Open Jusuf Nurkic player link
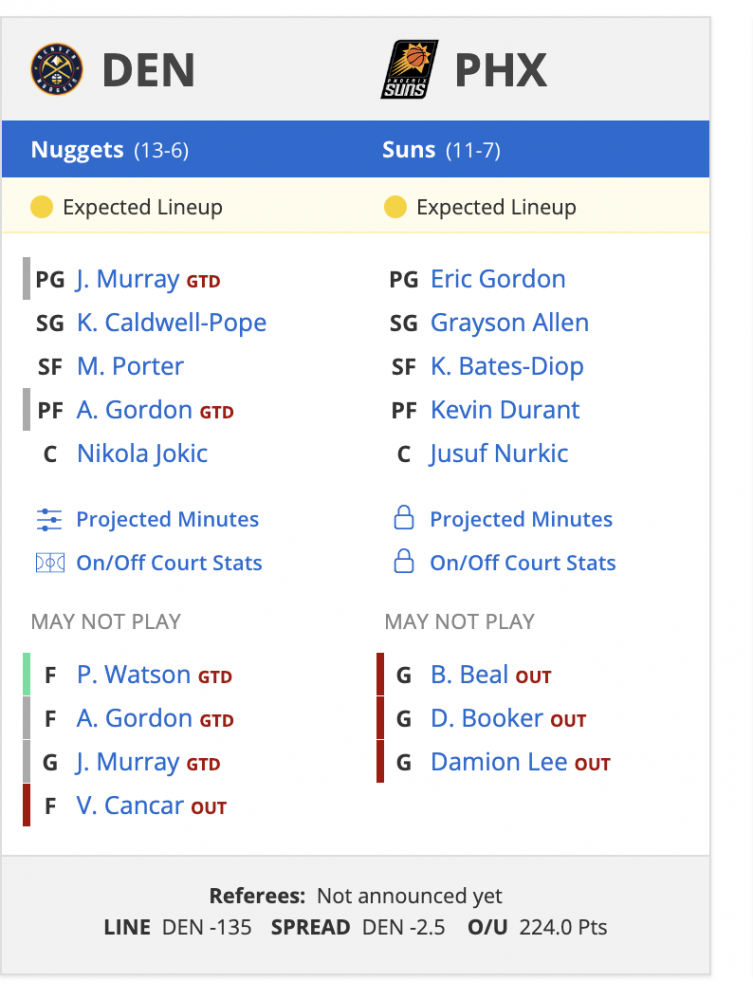Viewport: 753px width, 1000px height. tap(499, 453)
